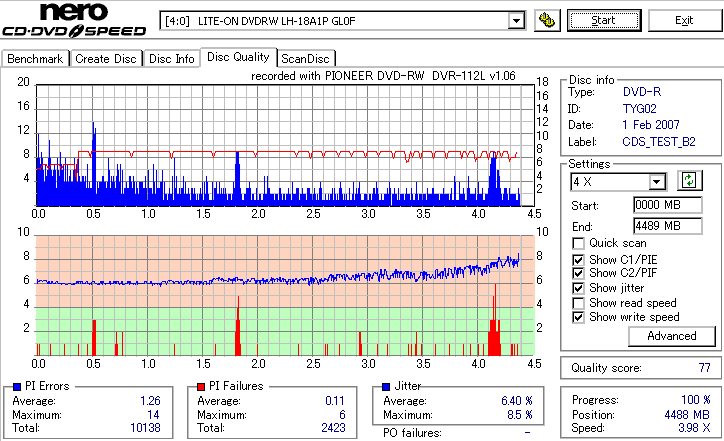Click the PI Errors average 1.26

[x=151, y=401]
